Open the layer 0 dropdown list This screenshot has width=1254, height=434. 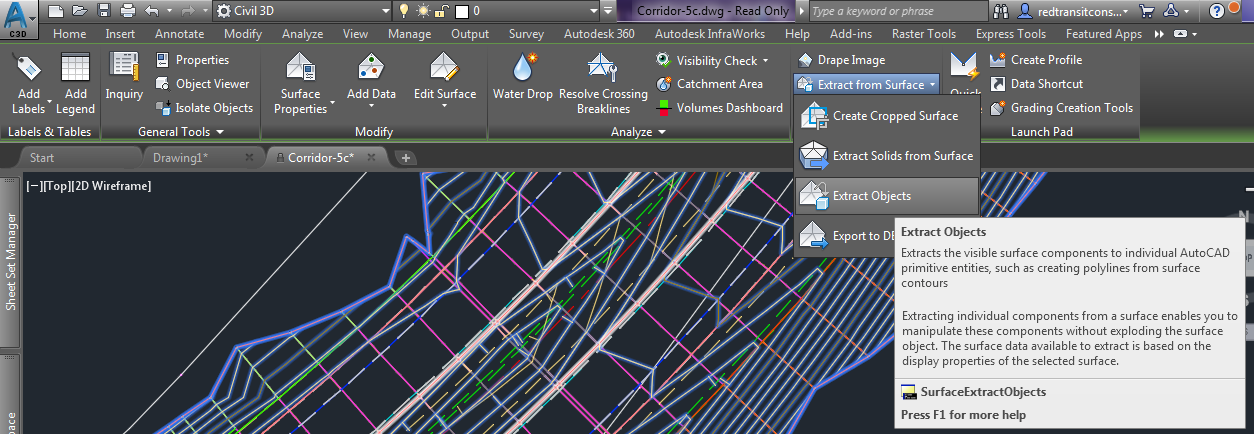point(592,11)
